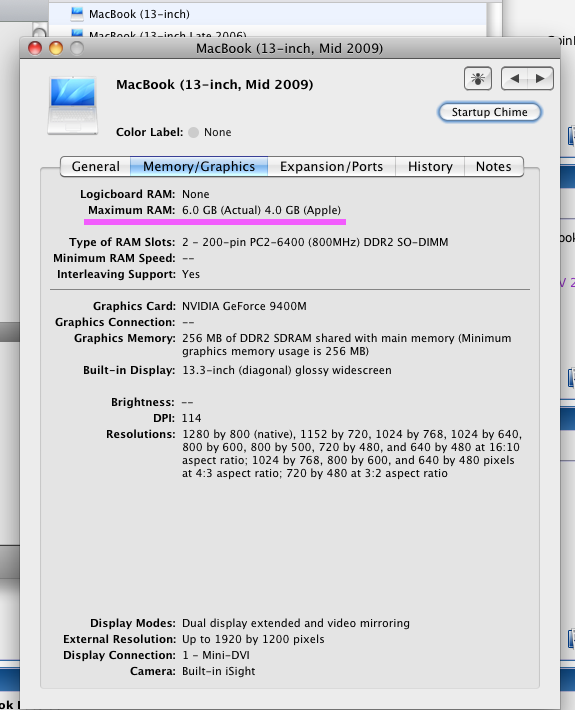Click the DPI value 114
Viewport: 575px width, 710px height.
point(192,418)
